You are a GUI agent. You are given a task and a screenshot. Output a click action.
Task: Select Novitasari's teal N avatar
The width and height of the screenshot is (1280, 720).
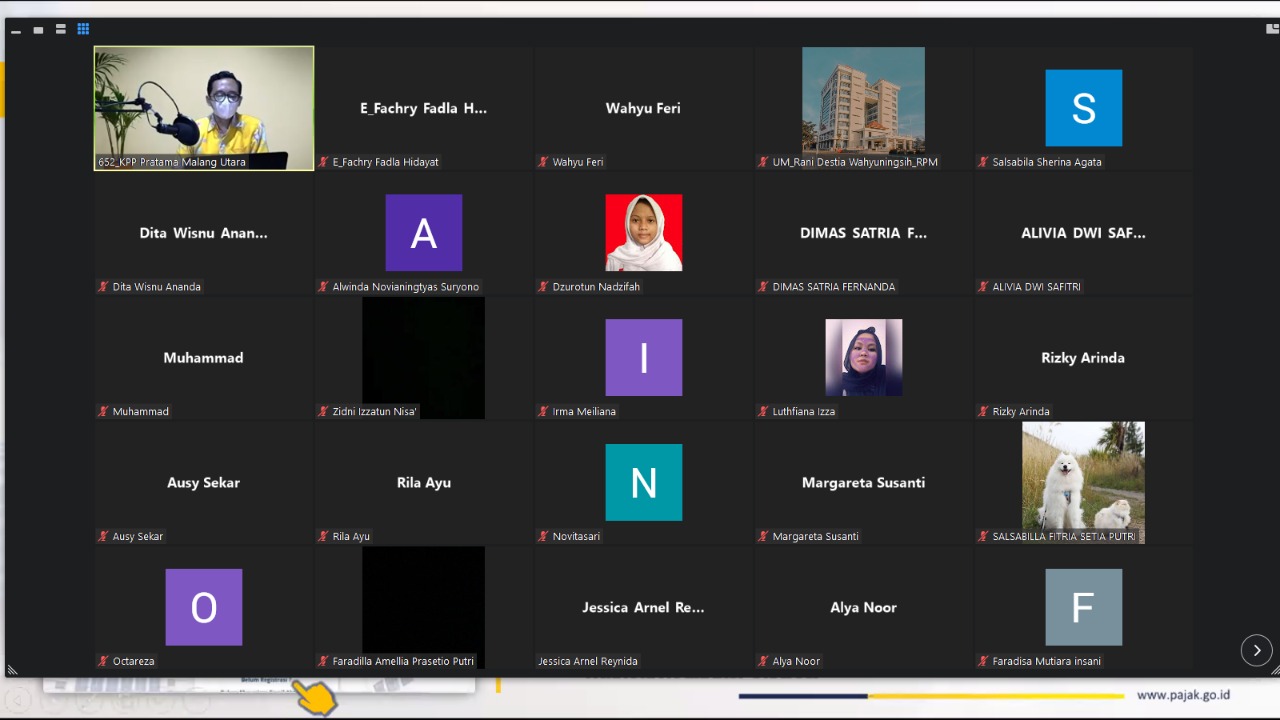pyautogui.click(x=643, y=482)
